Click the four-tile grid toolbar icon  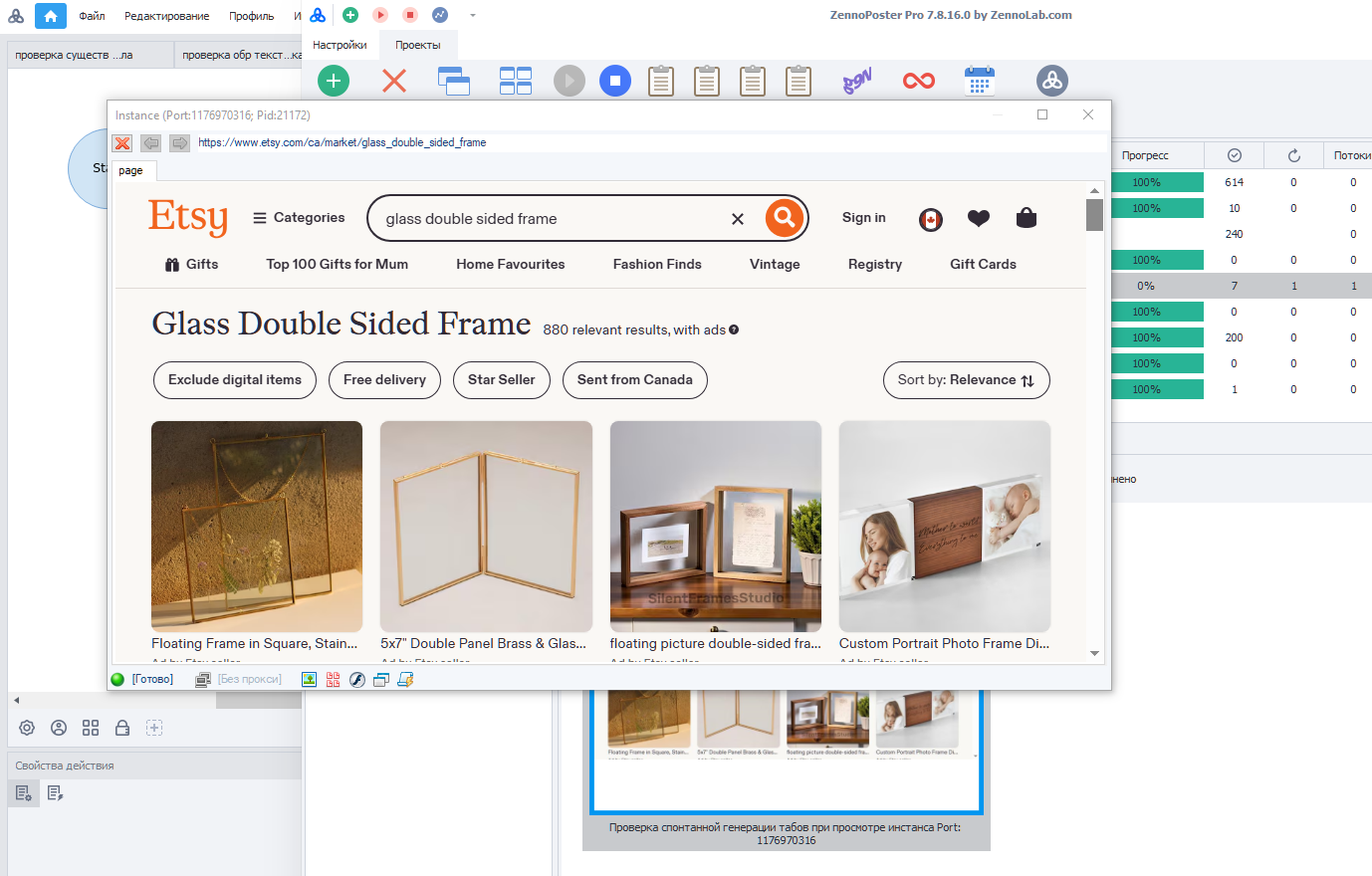516,81
